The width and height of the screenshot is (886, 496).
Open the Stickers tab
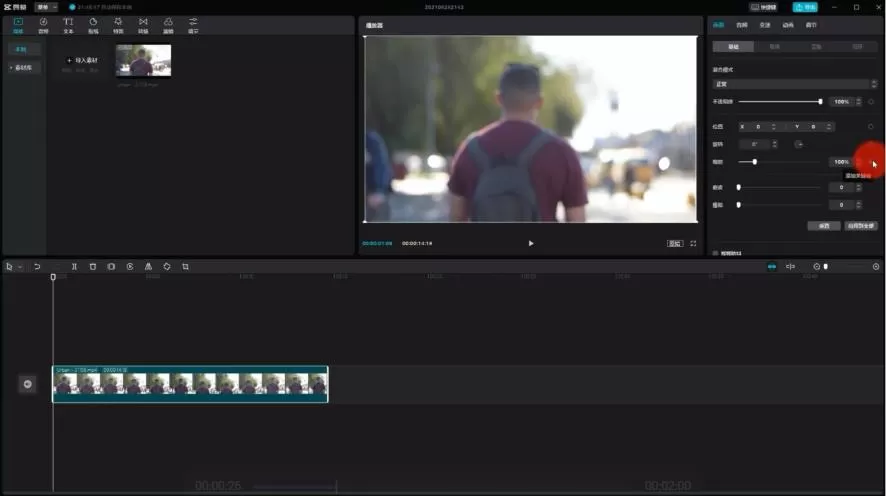click(x=93, y=24)
